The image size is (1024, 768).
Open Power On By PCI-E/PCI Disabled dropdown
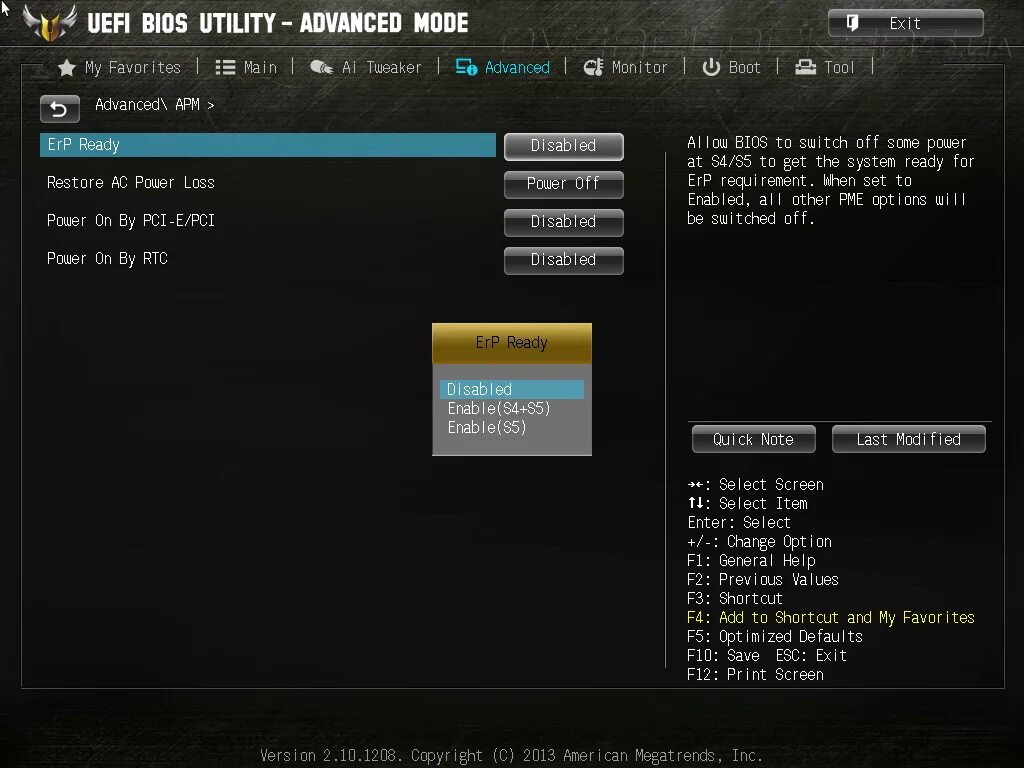(x=564, y=222)
